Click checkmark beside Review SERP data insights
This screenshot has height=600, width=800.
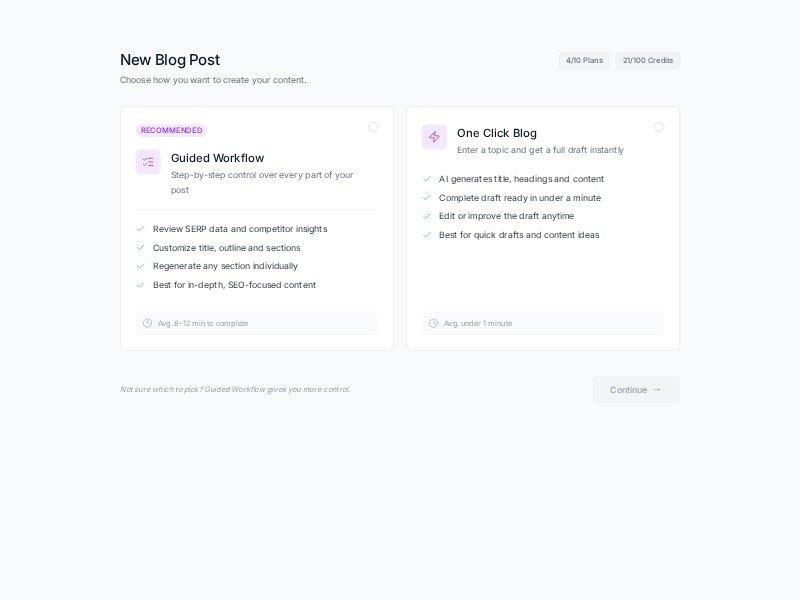pyautogui.click(x=139, y=229)
